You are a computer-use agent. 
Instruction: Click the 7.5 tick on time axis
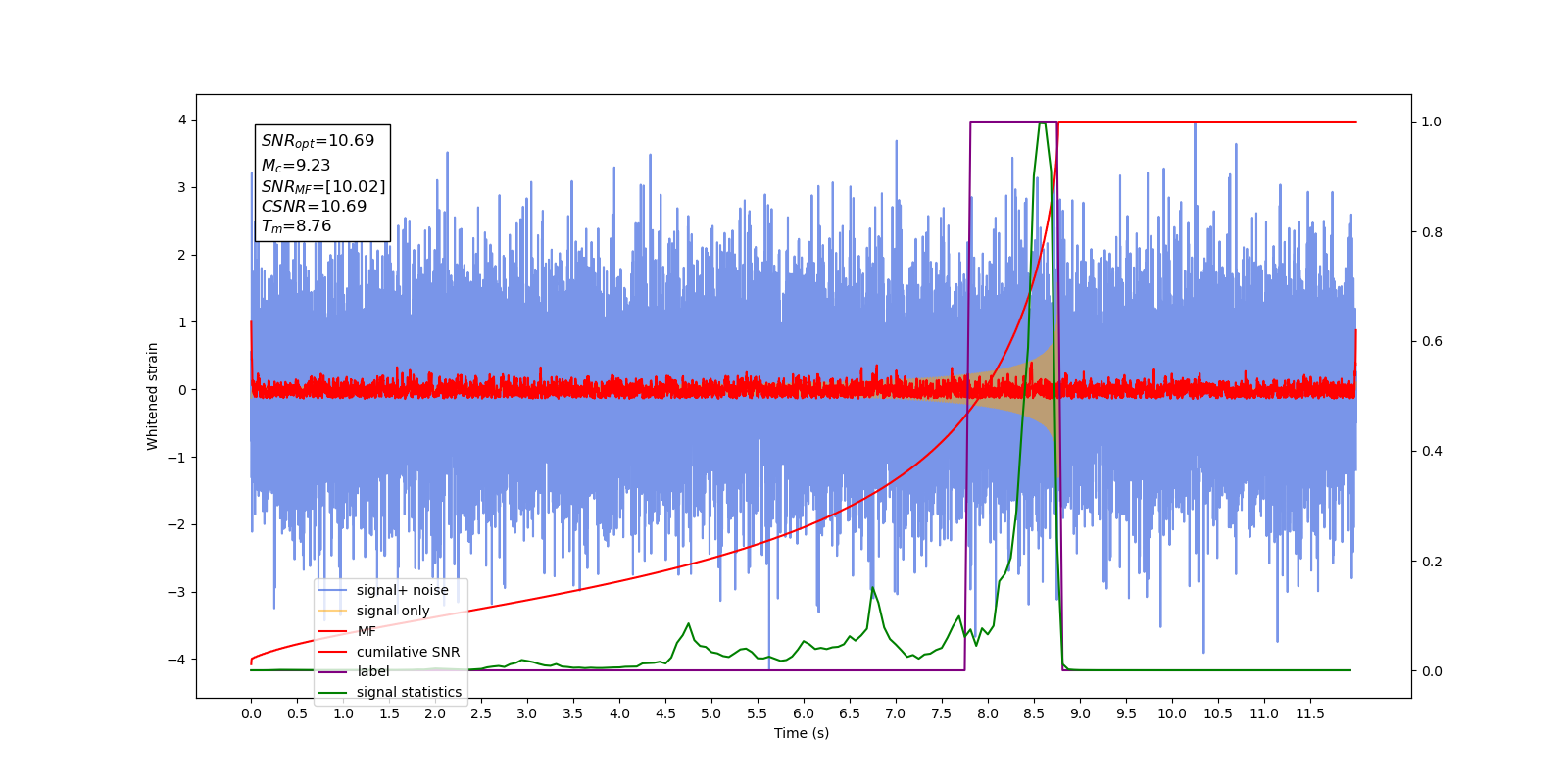click(942, 713)
